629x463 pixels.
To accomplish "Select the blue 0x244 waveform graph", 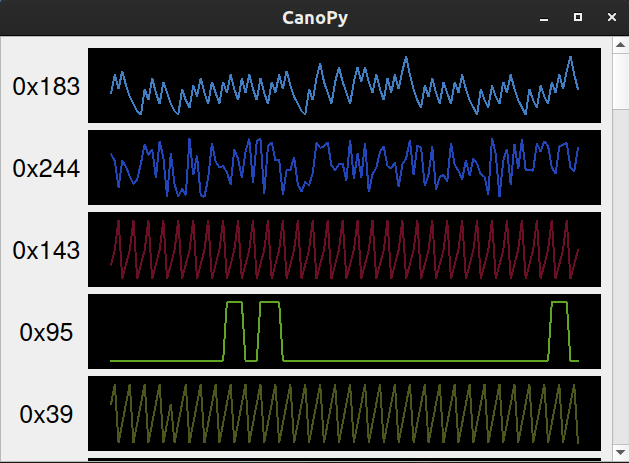I will click(344, 167).
